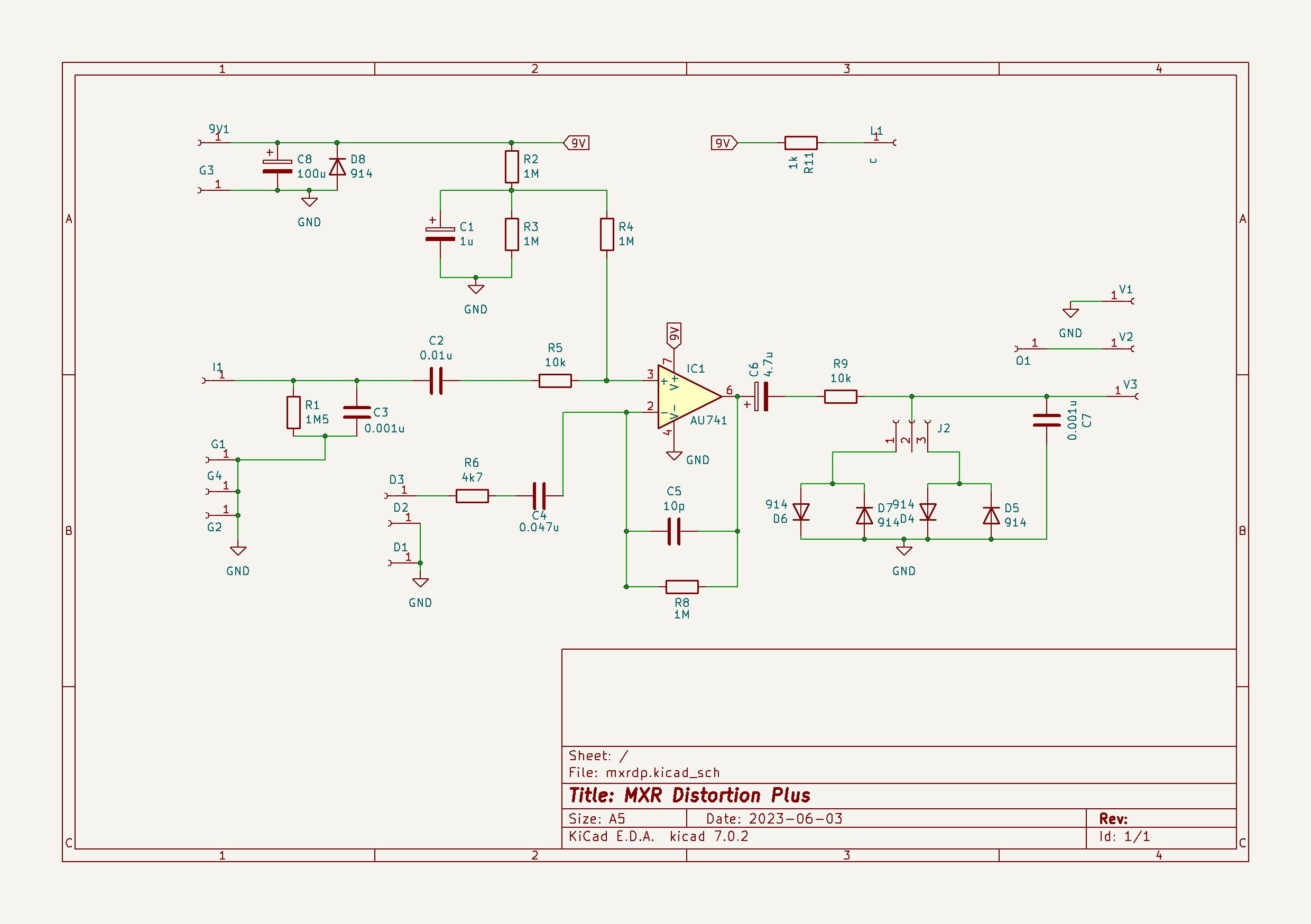The width and height of the screenshot is (1311, 924).
Task: Click the R1 1M5 resistor symbol
Action: point(293,412)
